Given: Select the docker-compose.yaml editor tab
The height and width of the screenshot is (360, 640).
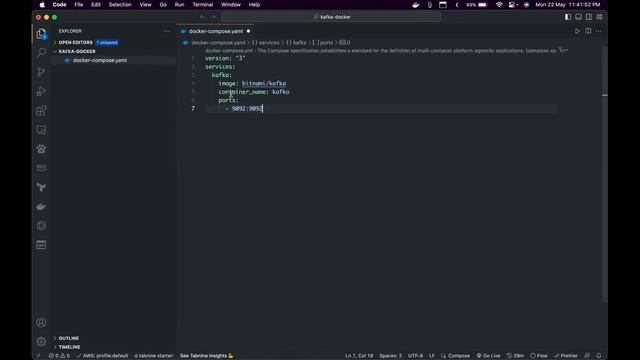Looking at the screenshot, I should point(215,31).
